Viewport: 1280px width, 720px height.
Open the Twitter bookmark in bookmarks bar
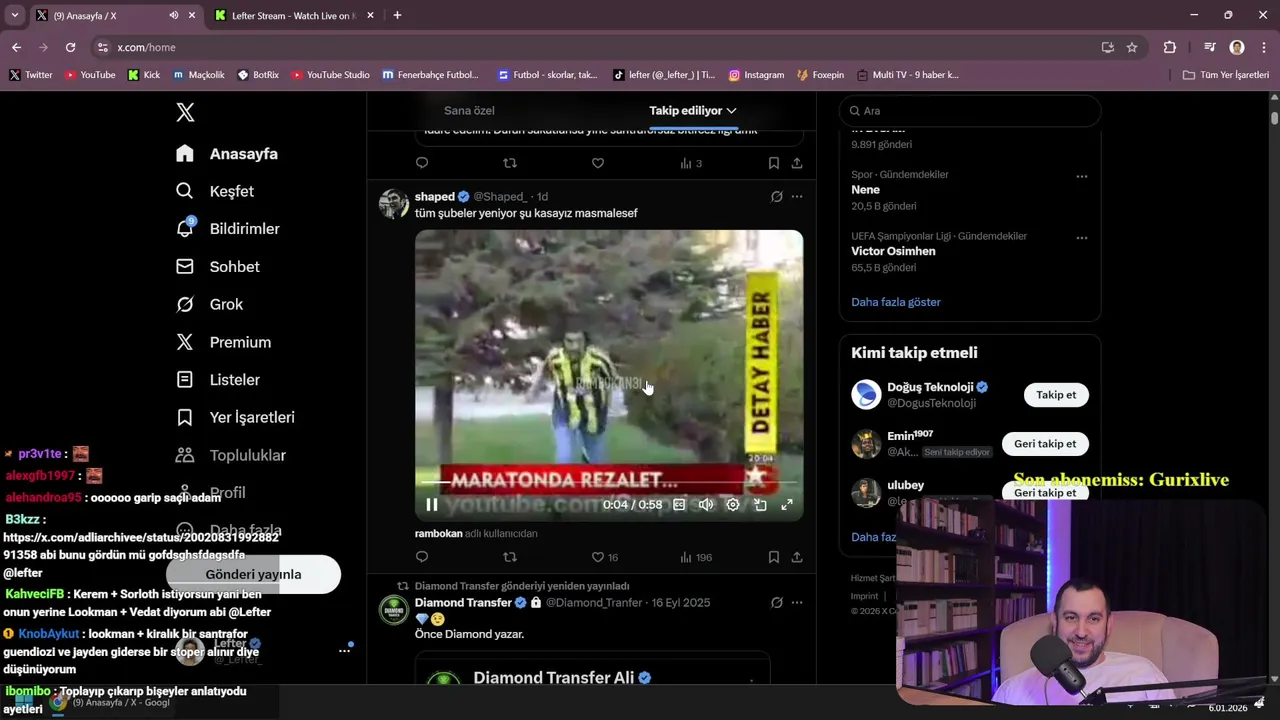[31, 75]
